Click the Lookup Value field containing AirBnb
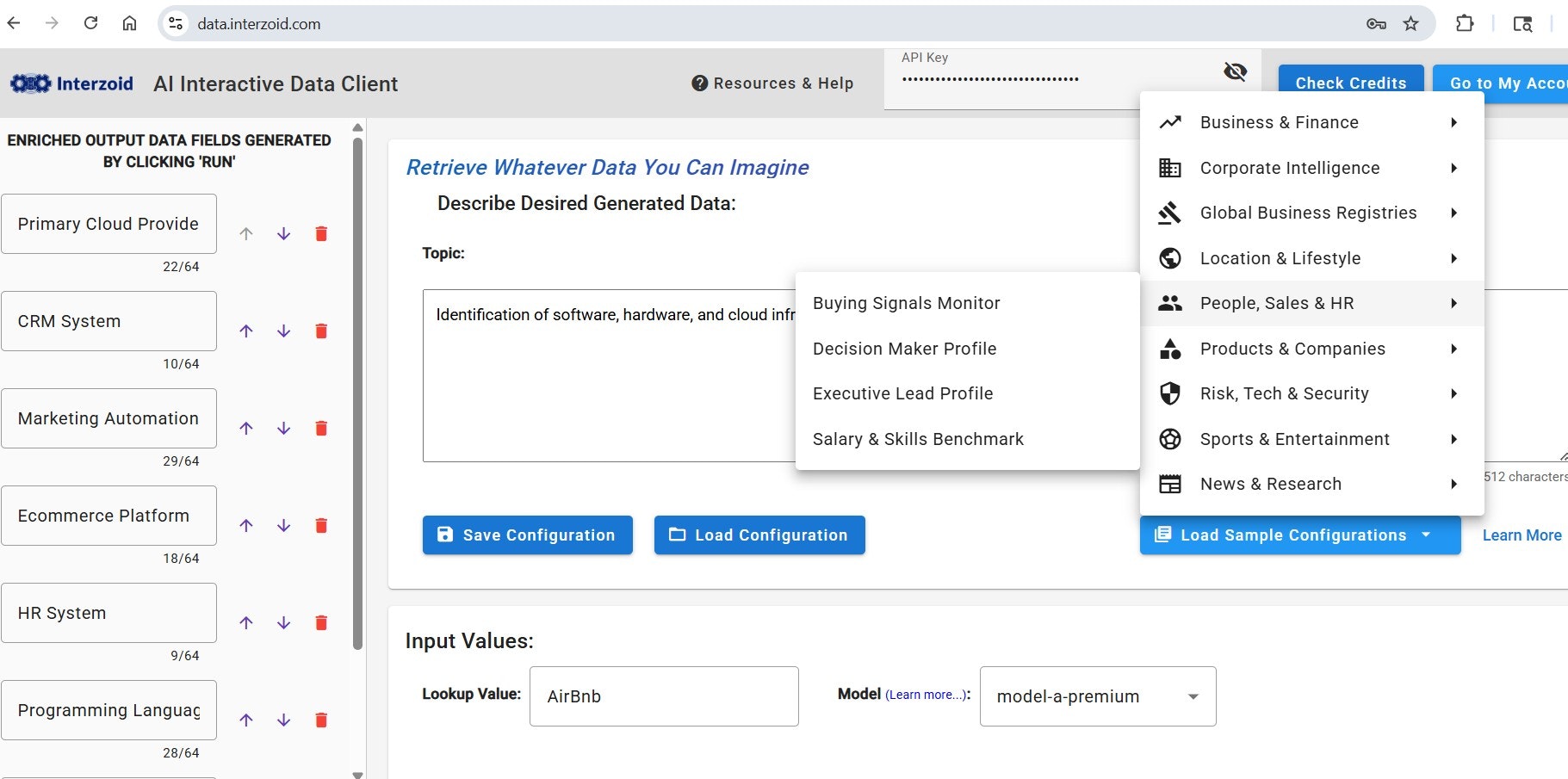Screen dimensions: 1568x779 (x=663, y=696)
